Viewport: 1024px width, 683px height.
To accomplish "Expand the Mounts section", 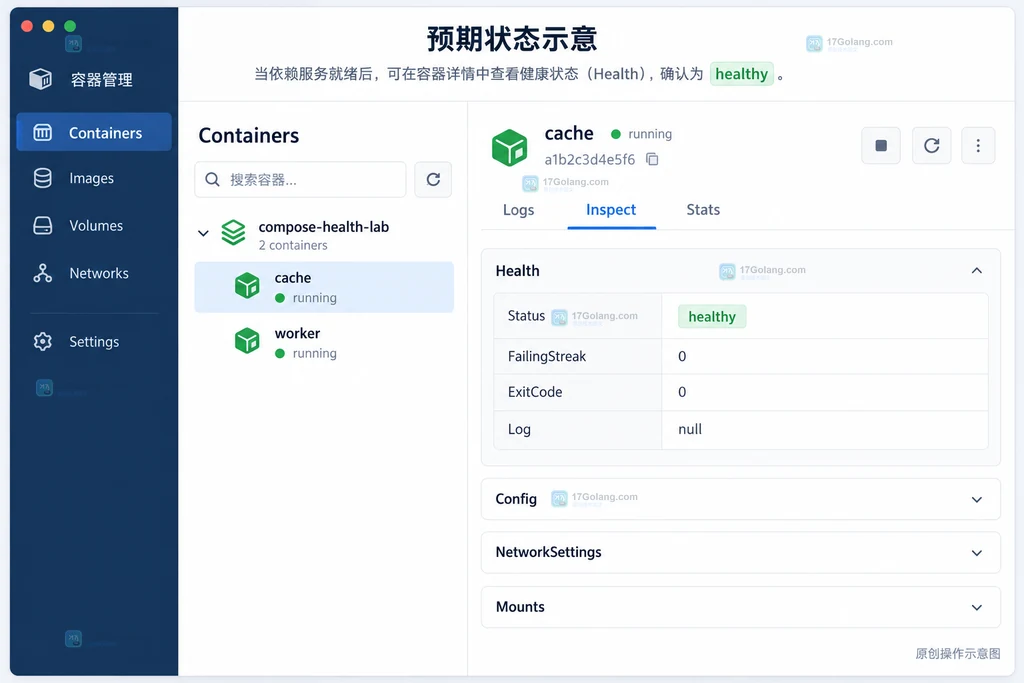I will [976, 607].
